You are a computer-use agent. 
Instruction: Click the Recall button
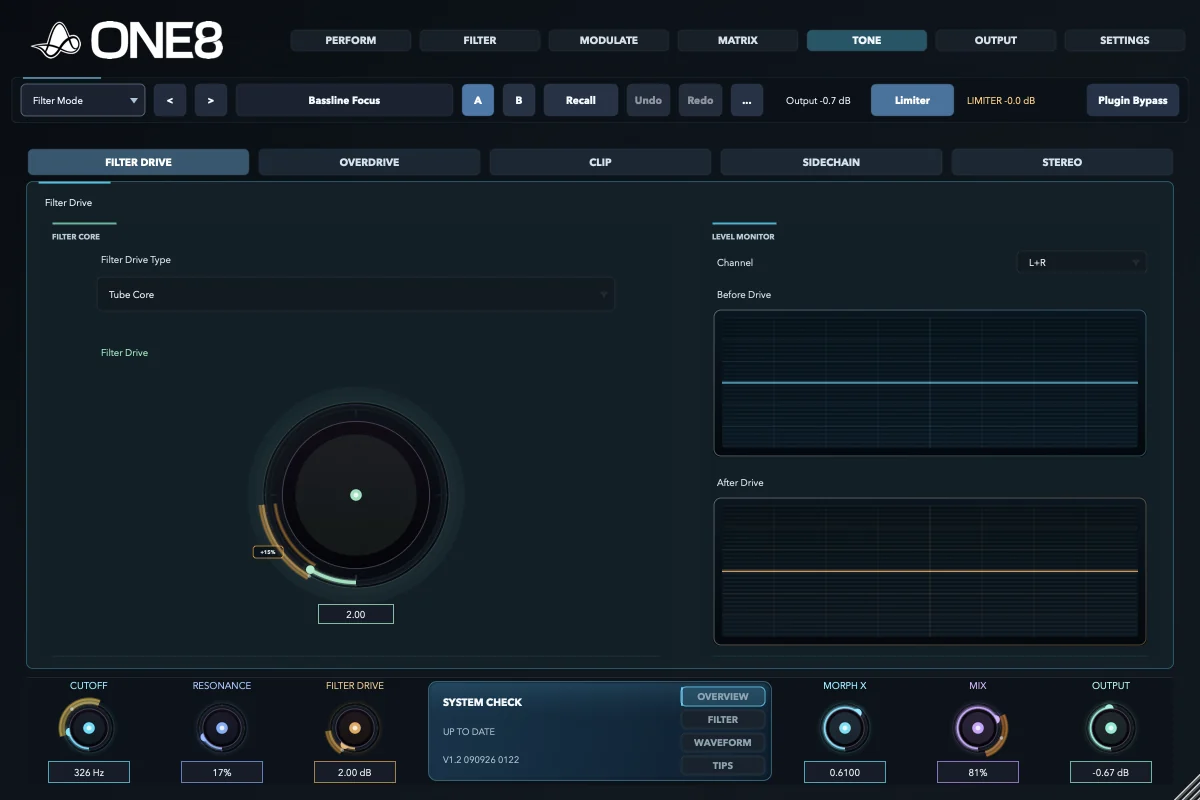pyautogui.click(x=581, y=100)
